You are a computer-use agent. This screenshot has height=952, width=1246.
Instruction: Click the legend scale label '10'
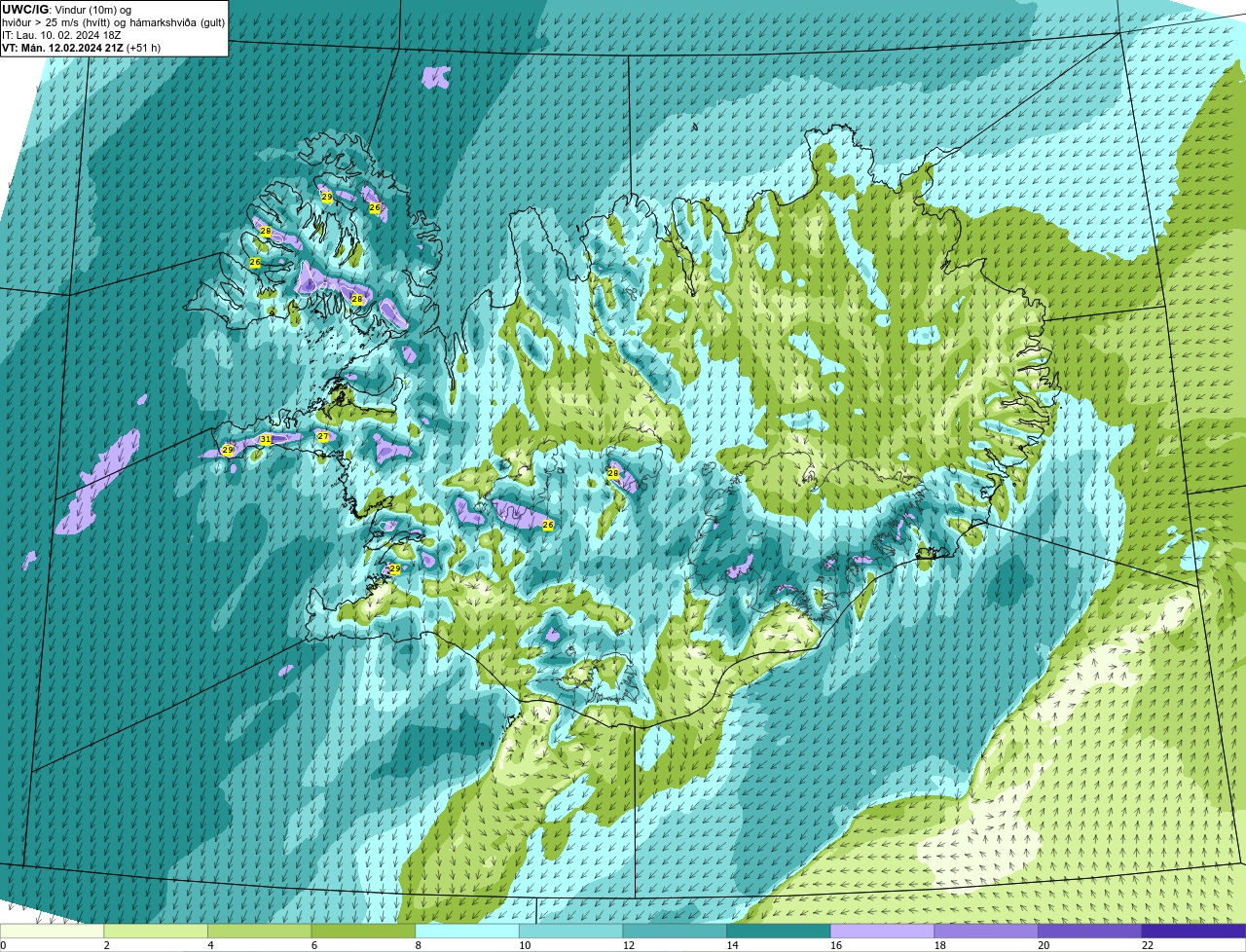pos(525,945)
